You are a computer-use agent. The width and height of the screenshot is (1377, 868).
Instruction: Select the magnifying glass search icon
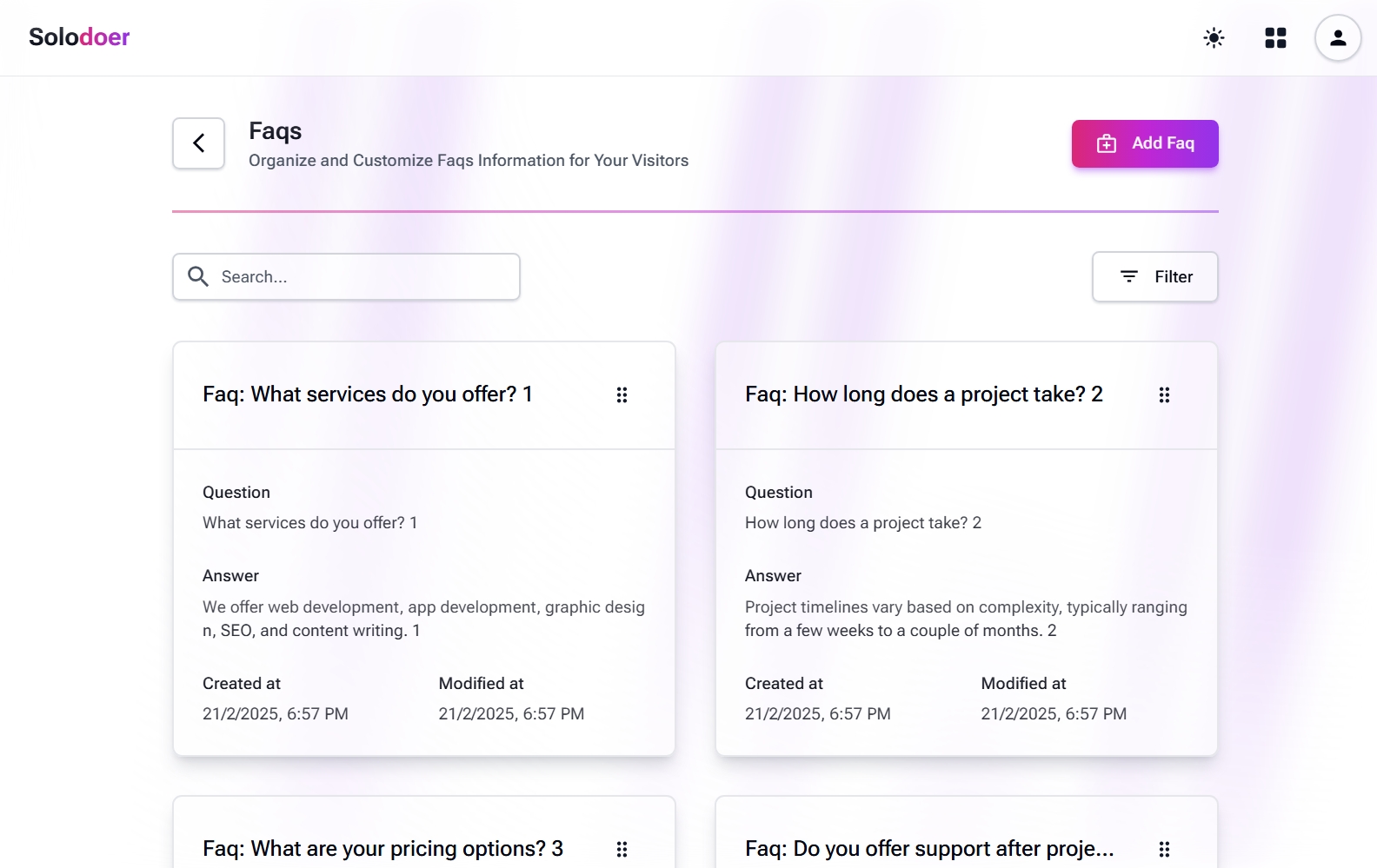198,276
